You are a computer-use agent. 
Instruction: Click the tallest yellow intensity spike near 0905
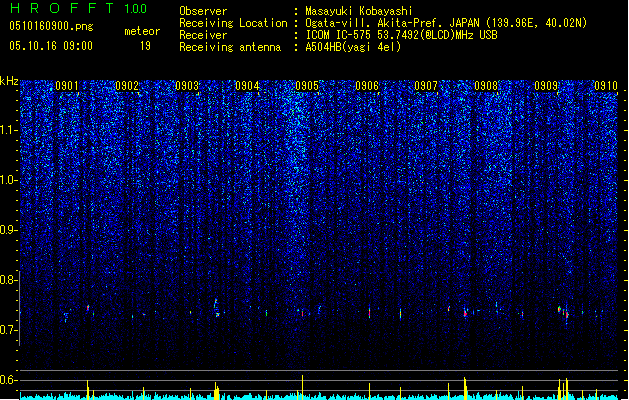tap(302, 387)
